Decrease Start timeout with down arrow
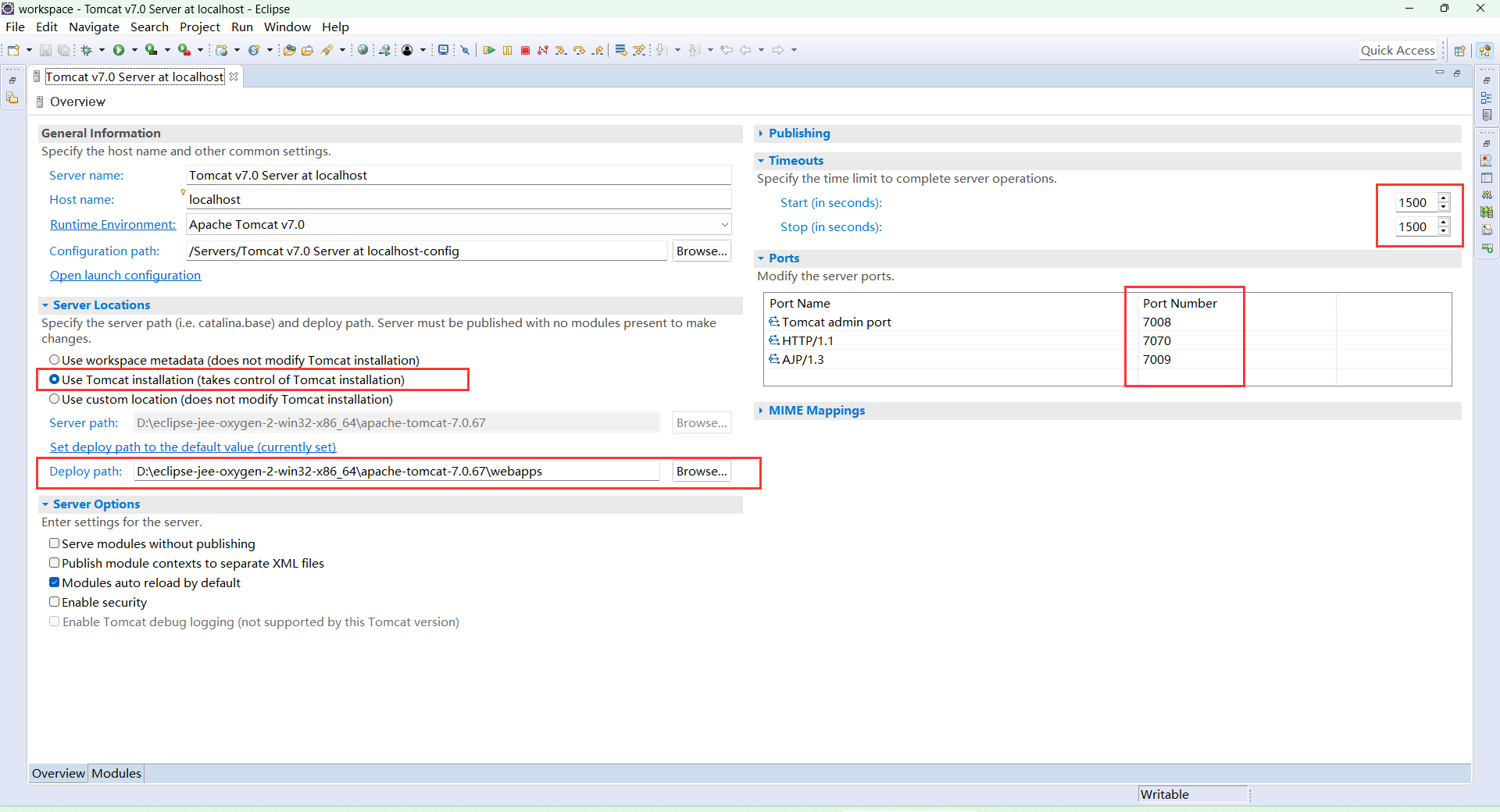Viewport: 1500px width, 812px height. 1444,207
